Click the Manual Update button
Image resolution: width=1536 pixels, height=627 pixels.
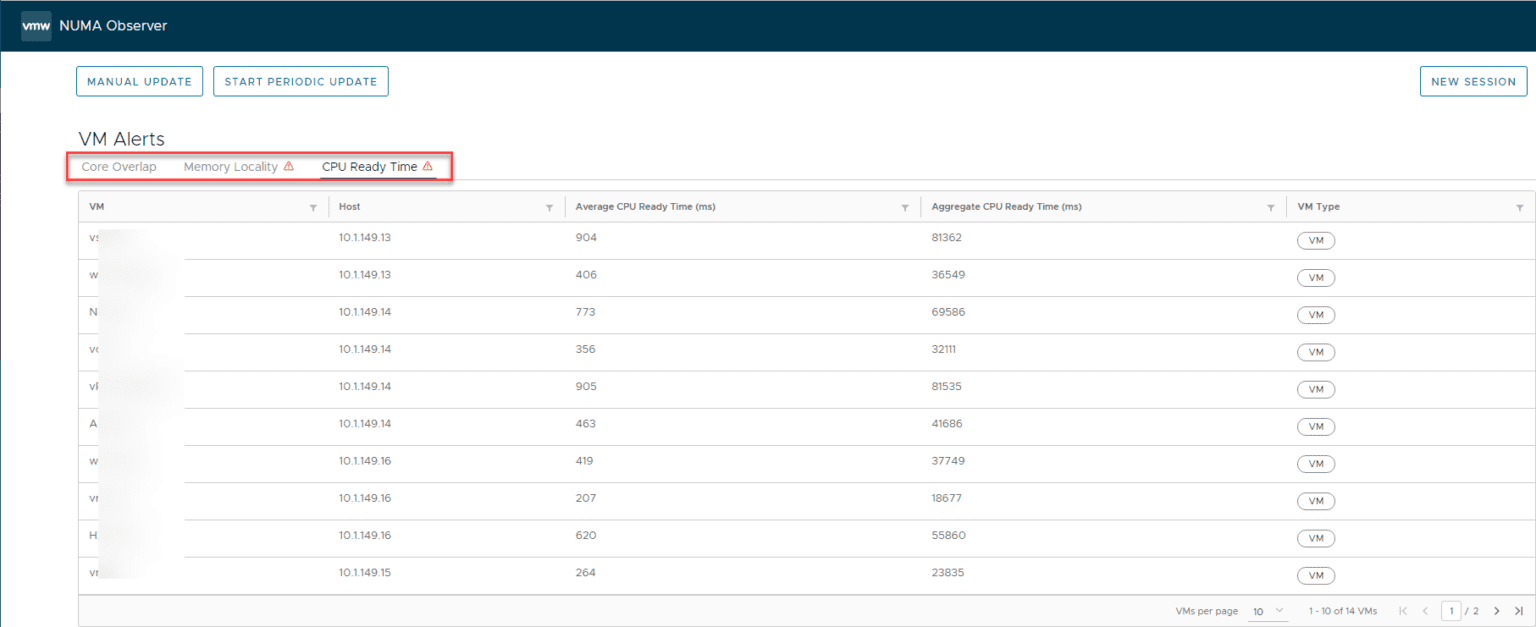[x=139, y=81]
